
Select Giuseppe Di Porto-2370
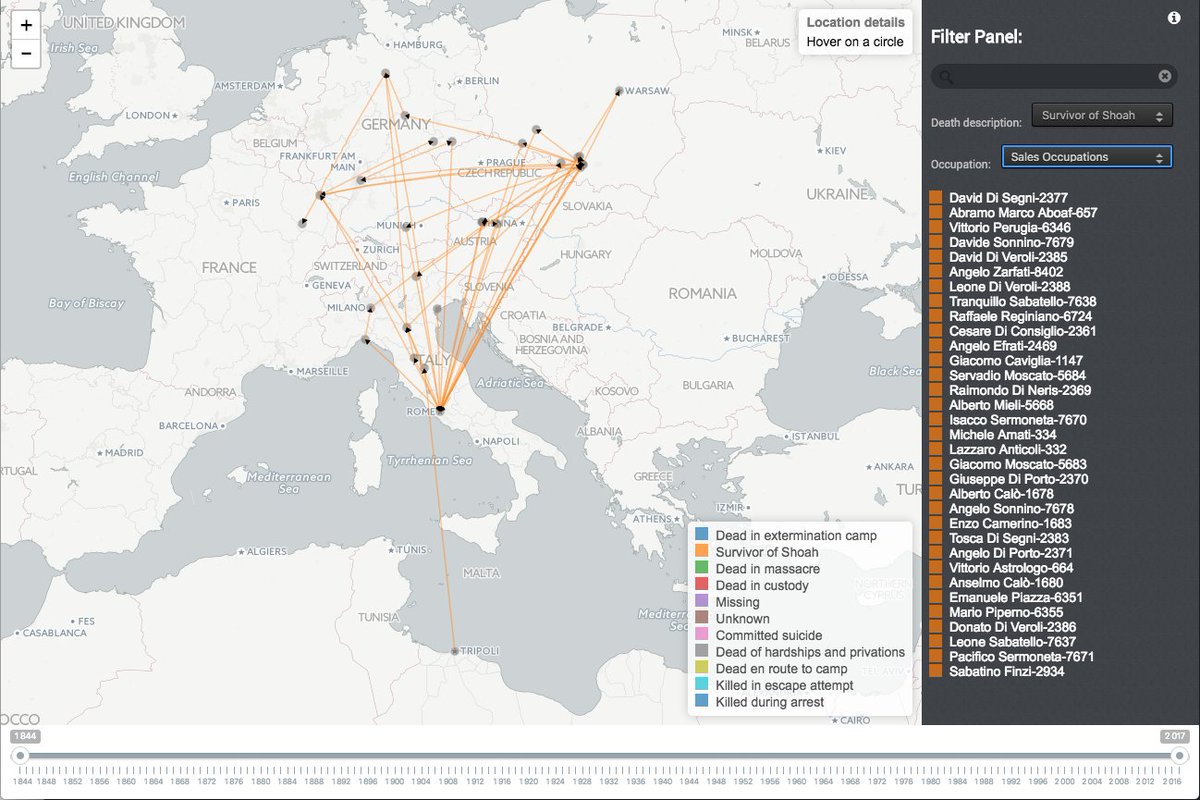click(1019, 479)
